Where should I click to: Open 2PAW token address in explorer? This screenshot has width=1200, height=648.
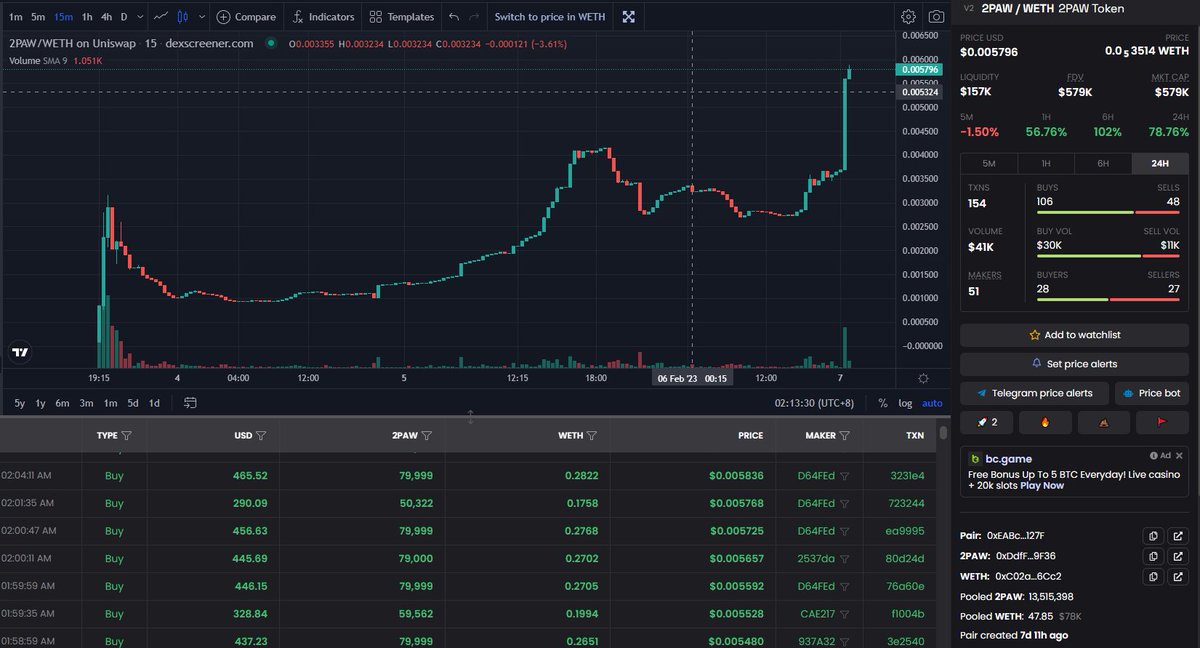pos(1177,556)
